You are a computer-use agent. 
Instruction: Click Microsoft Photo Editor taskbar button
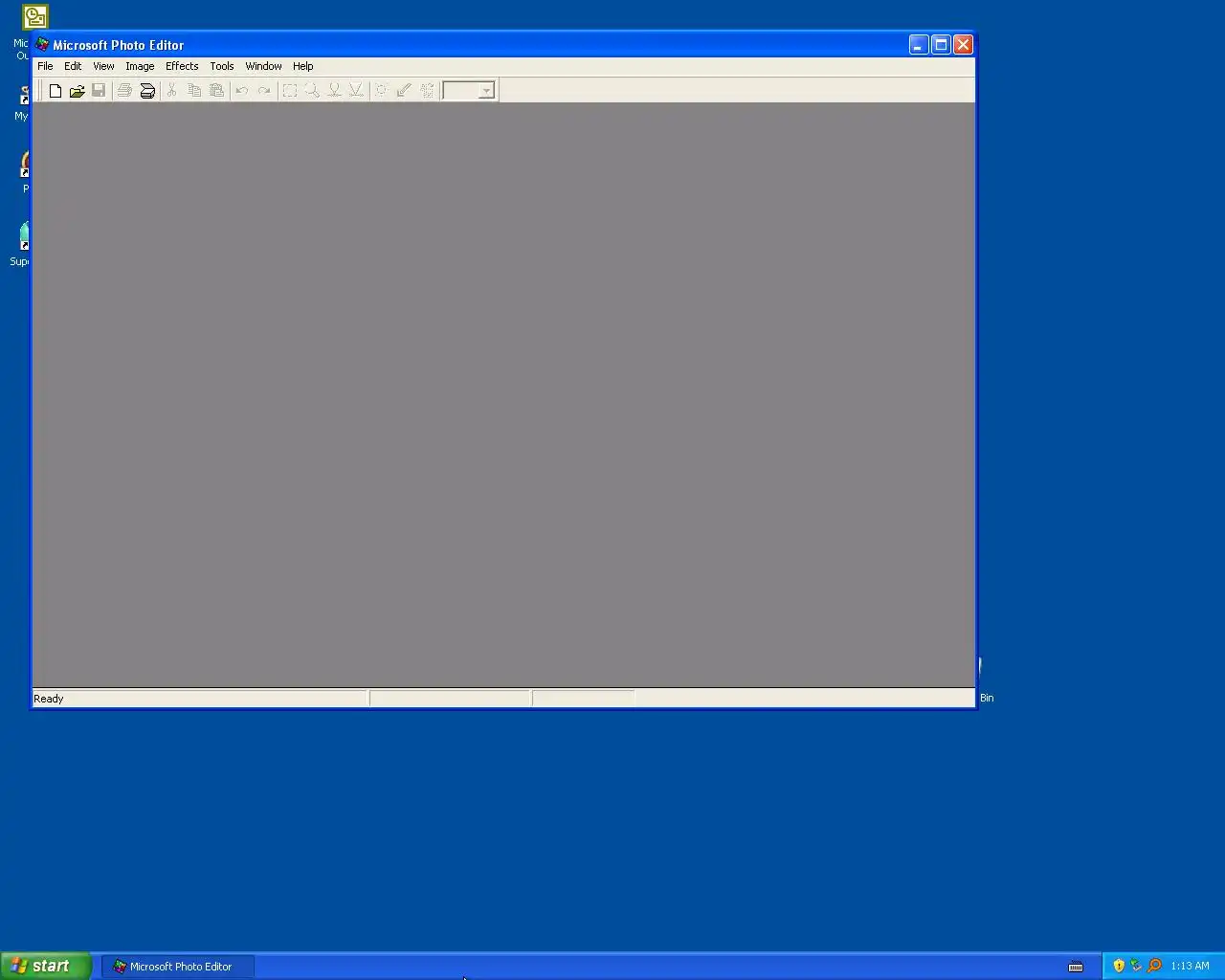[178, 967]
